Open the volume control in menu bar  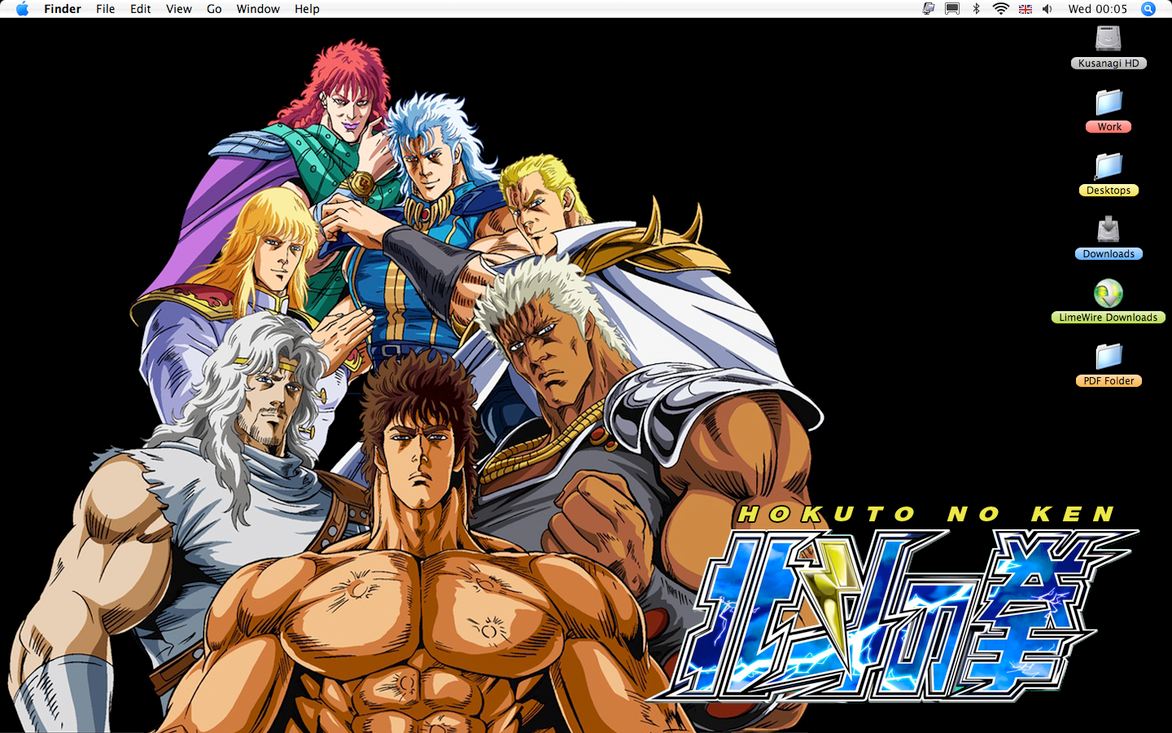(x=1047, y=9)
